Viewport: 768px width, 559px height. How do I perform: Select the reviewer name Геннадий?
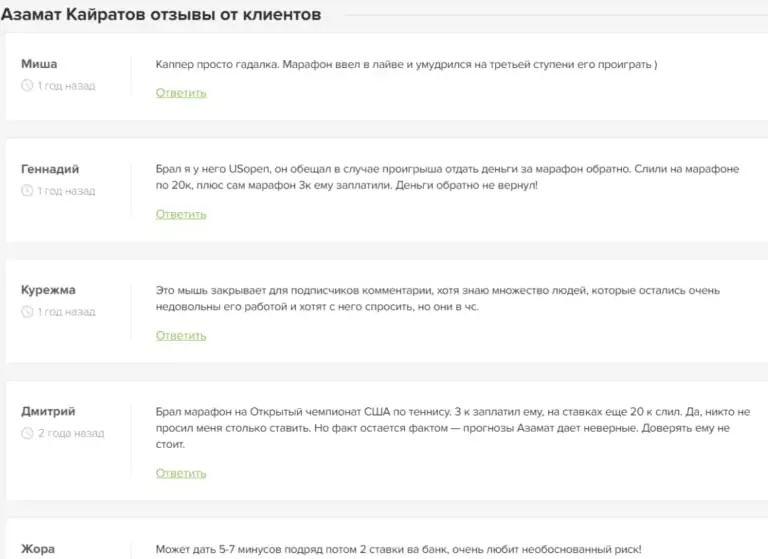tap(50, 169)
